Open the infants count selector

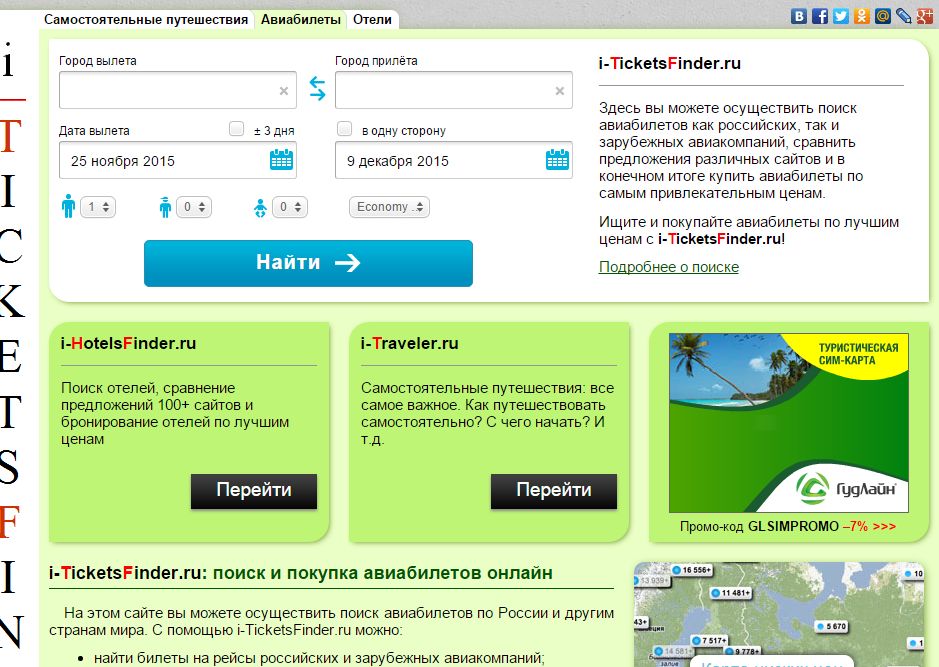[x=290, y=207]
